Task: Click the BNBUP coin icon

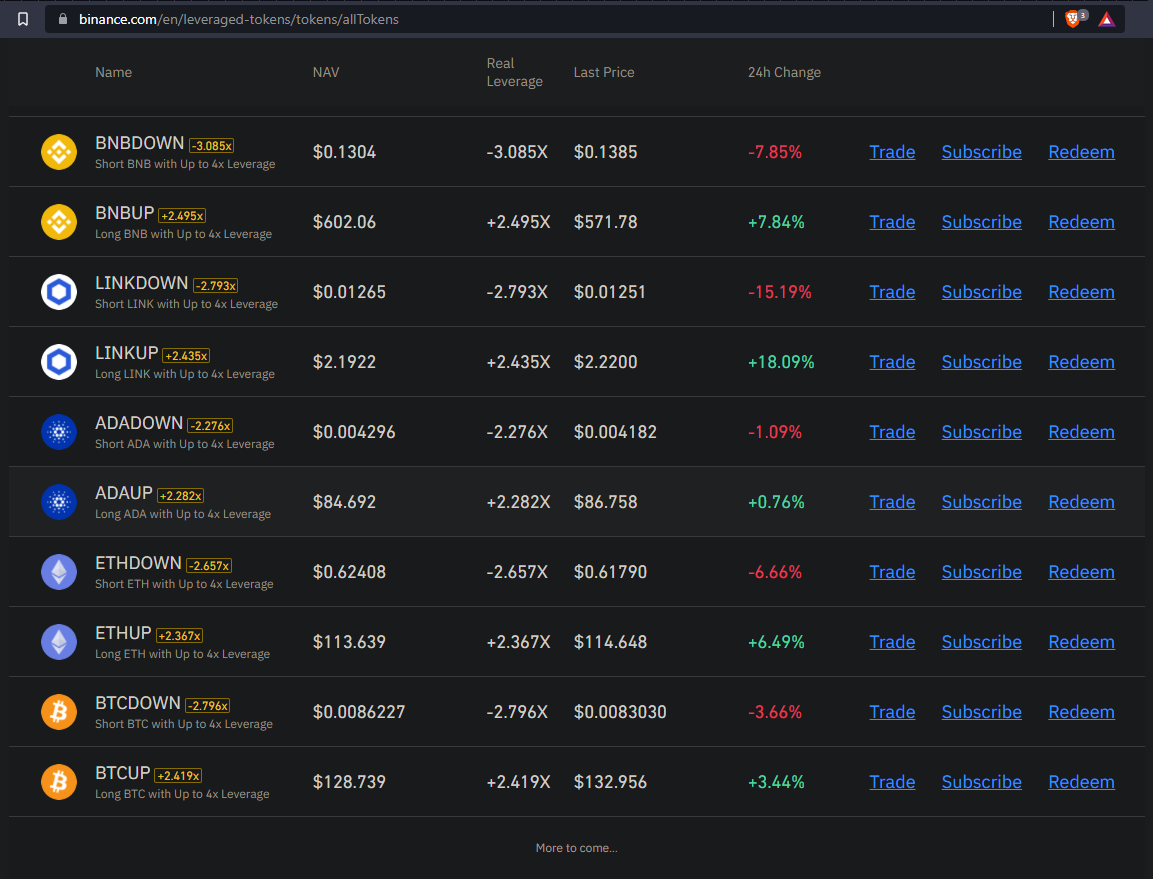Action: [59, 222]
